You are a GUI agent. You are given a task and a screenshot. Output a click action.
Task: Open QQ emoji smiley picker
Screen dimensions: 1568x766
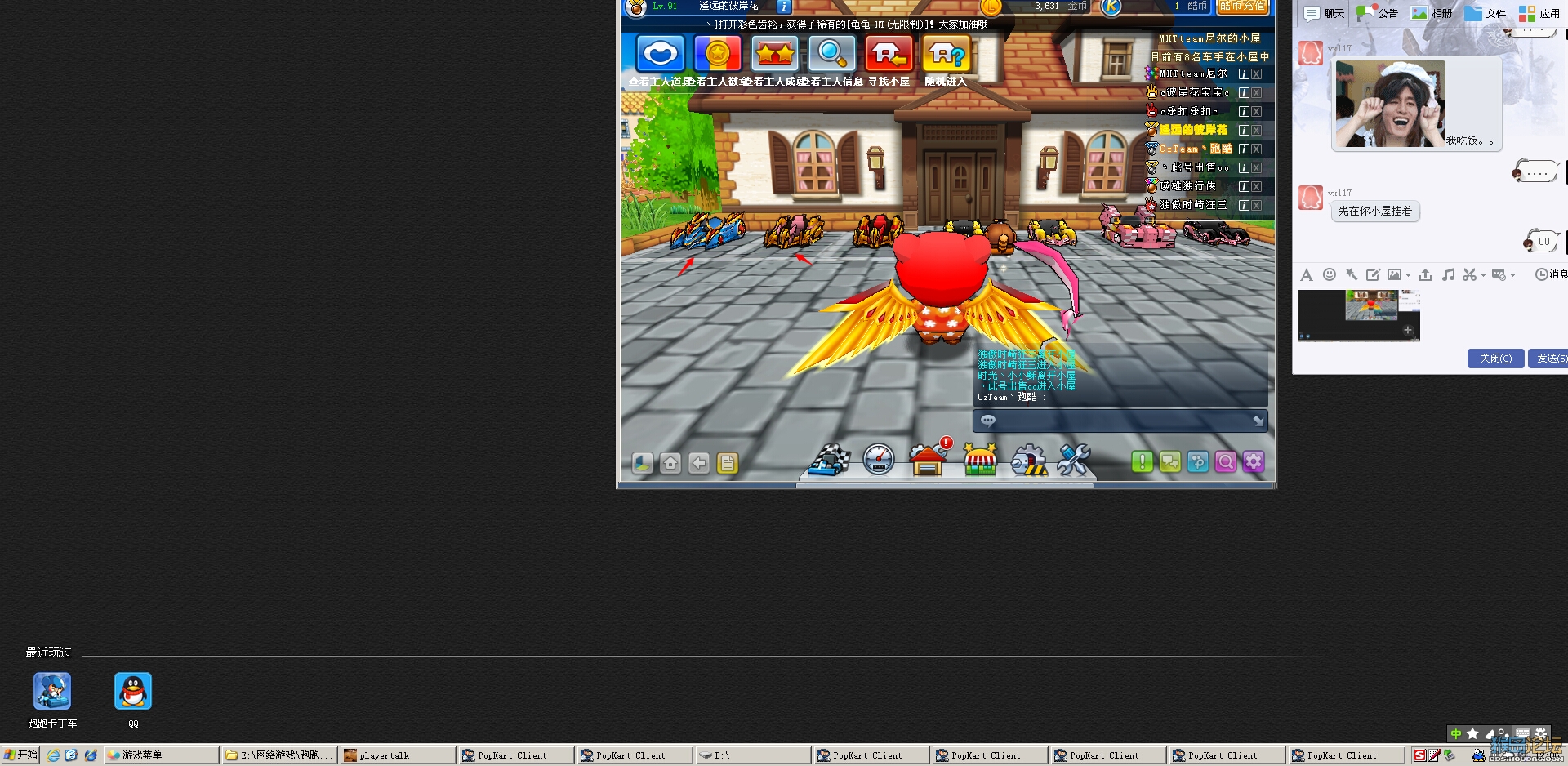(1330, 275)
